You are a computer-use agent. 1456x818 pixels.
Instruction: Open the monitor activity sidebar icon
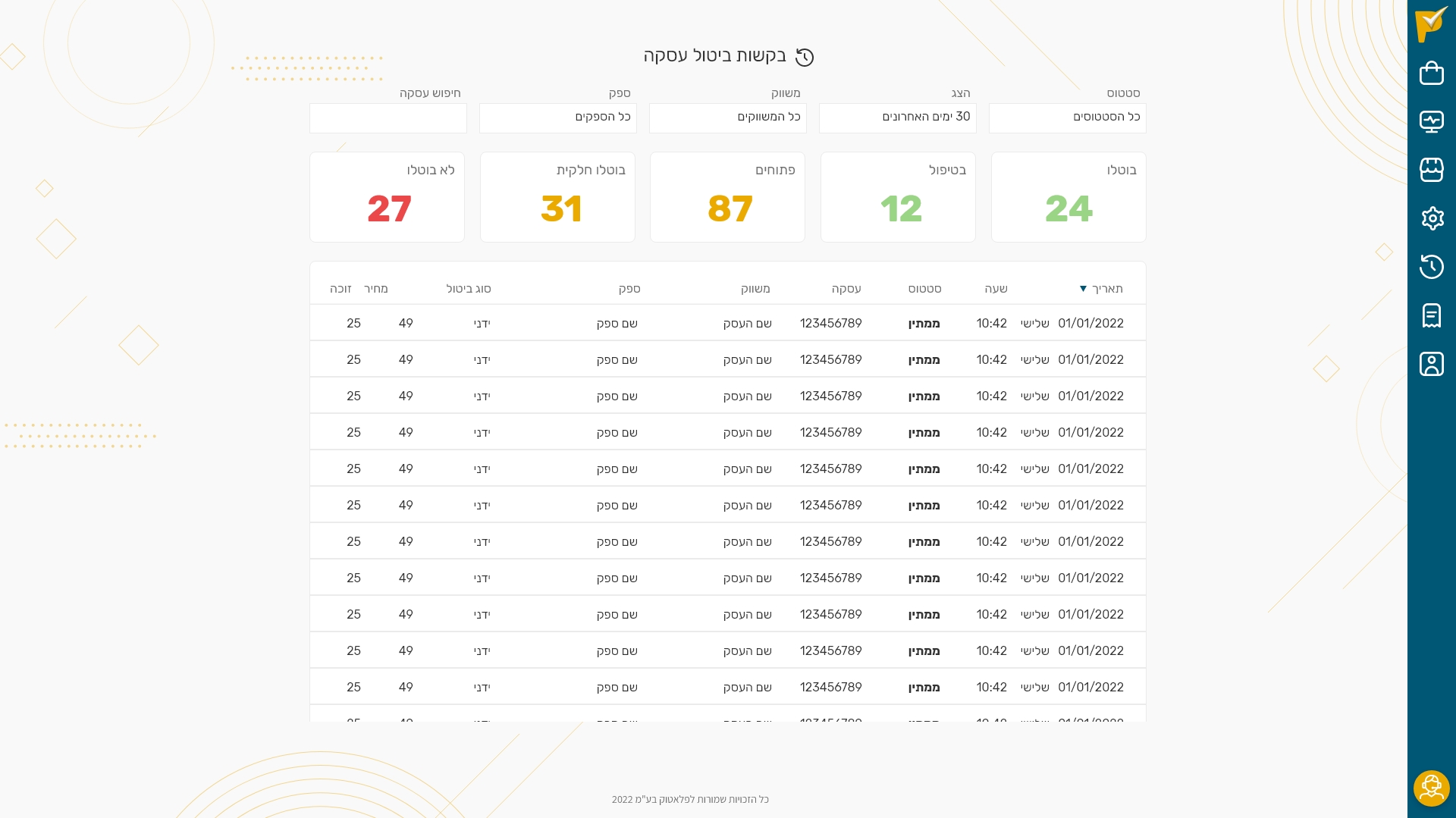[x=1431, y=121]
